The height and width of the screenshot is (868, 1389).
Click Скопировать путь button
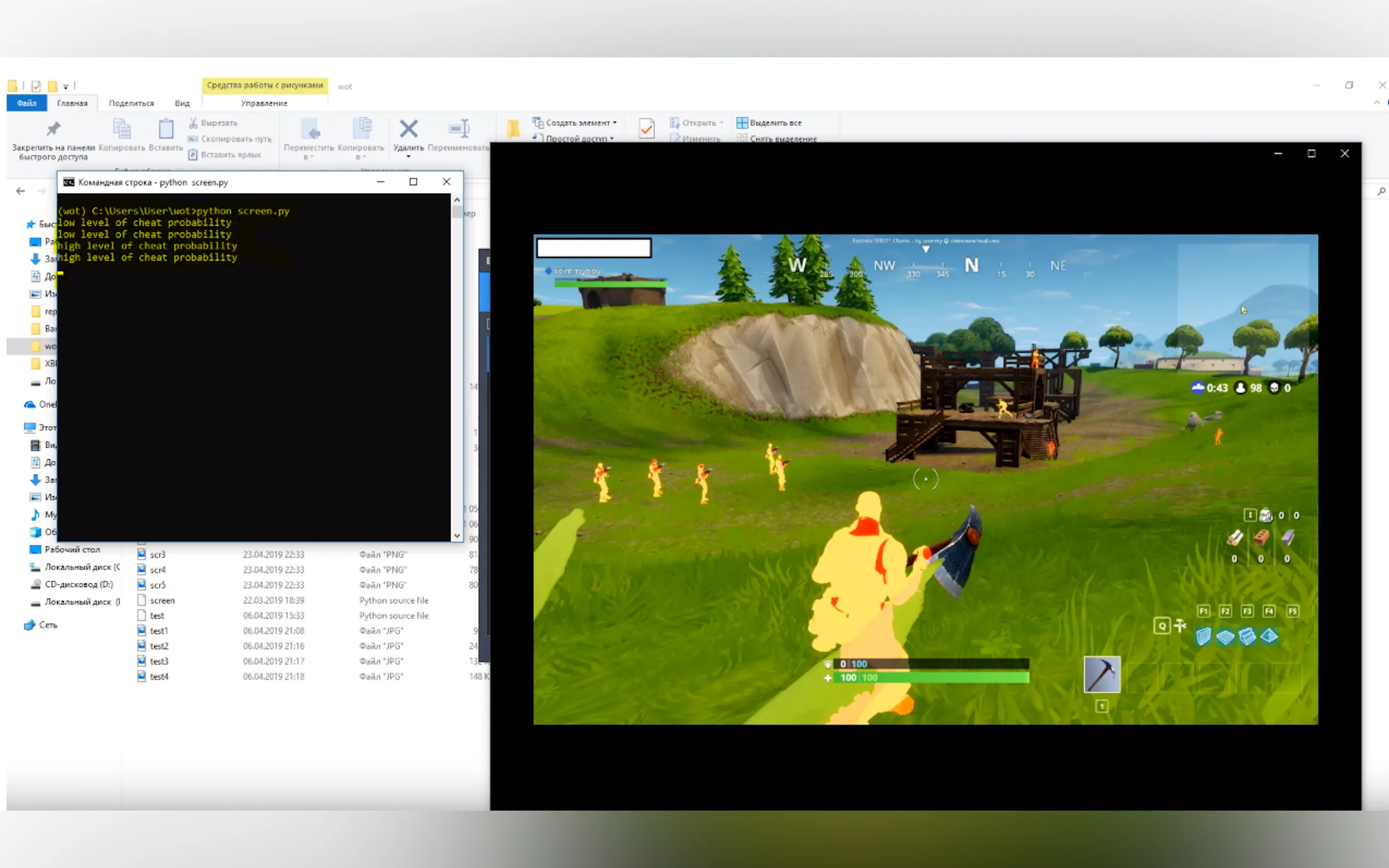click(230, 139)
